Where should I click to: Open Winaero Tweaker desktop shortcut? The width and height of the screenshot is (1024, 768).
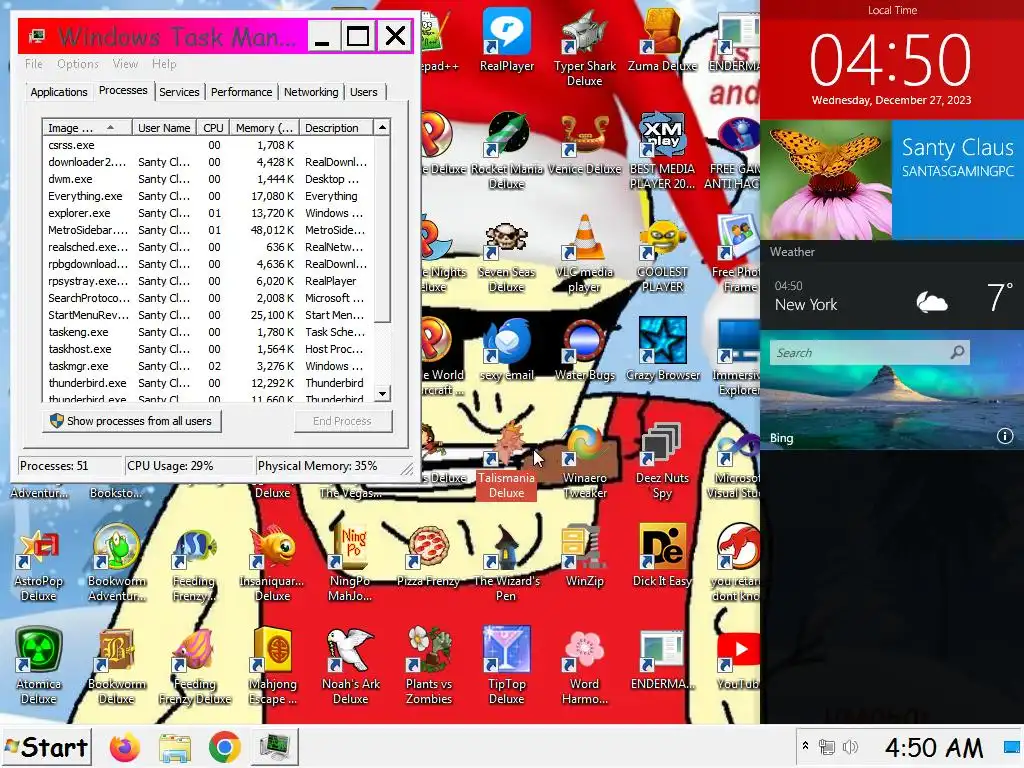coord(584,461)
